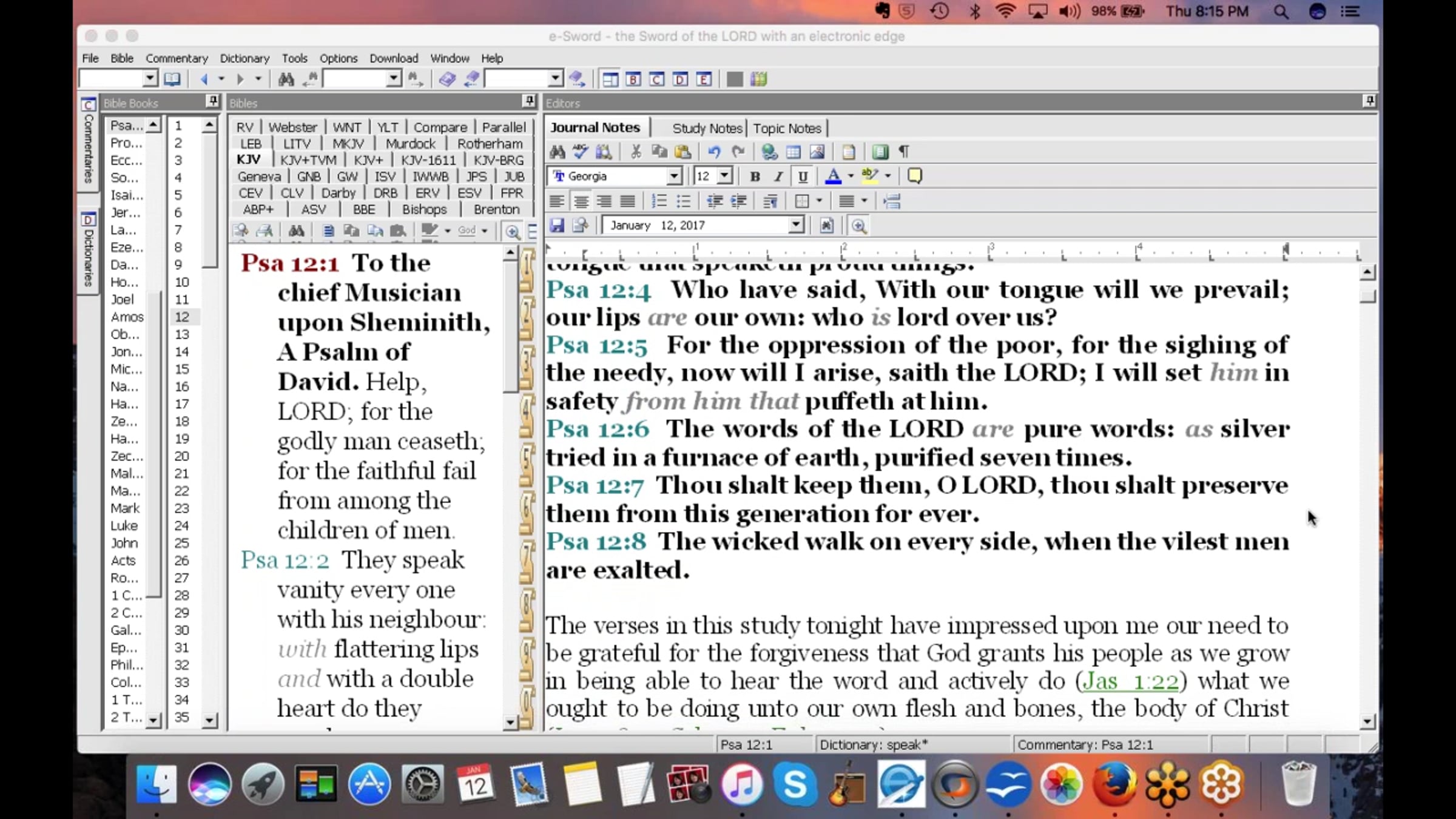Open the Georgia font dropdown
This screenshot has width=1456, height=819.
pyautogui.click(x=673, y=176)
